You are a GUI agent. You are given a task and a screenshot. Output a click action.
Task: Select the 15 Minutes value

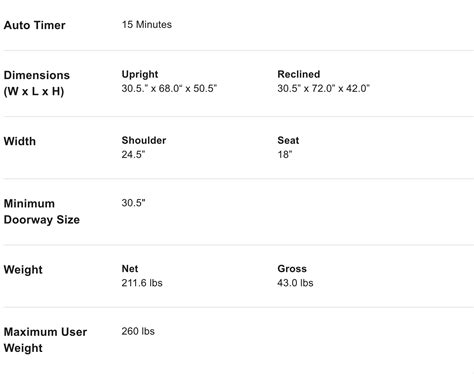[147, 25]
